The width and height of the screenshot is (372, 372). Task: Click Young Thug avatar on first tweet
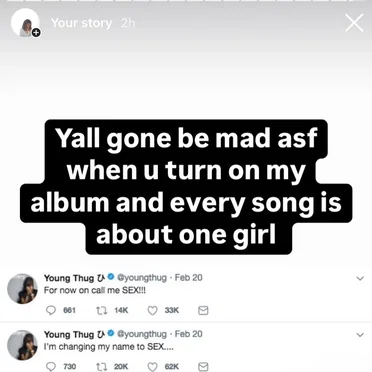pos(22,288)
